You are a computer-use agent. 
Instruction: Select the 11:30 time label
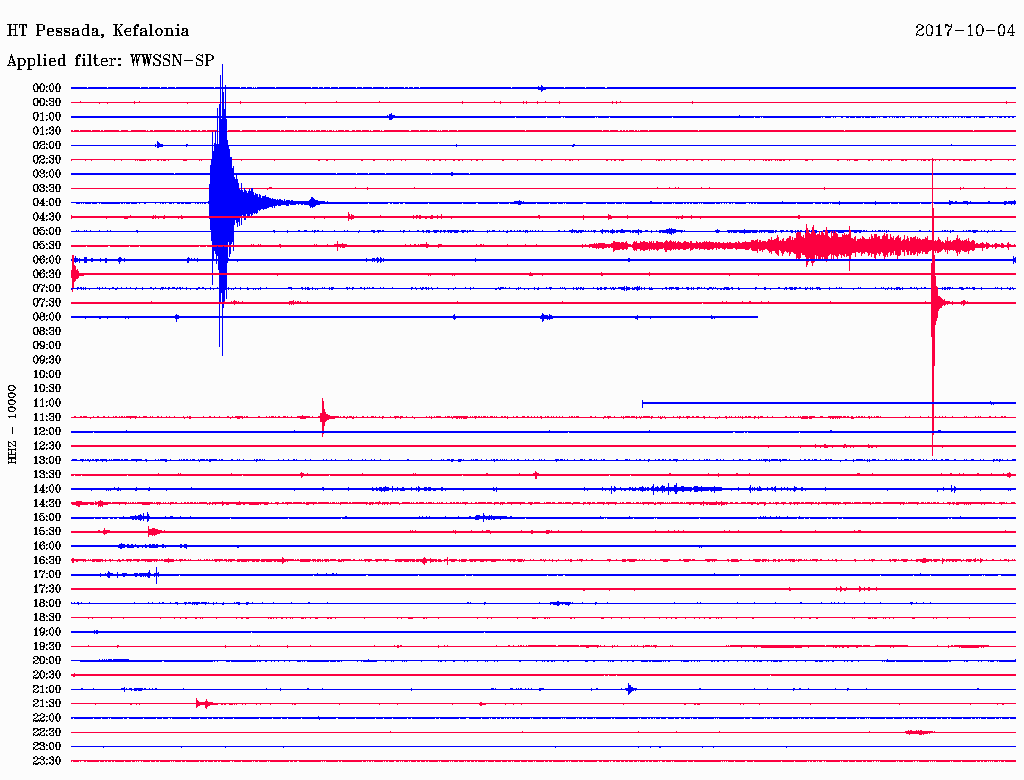tap(47, 417)
